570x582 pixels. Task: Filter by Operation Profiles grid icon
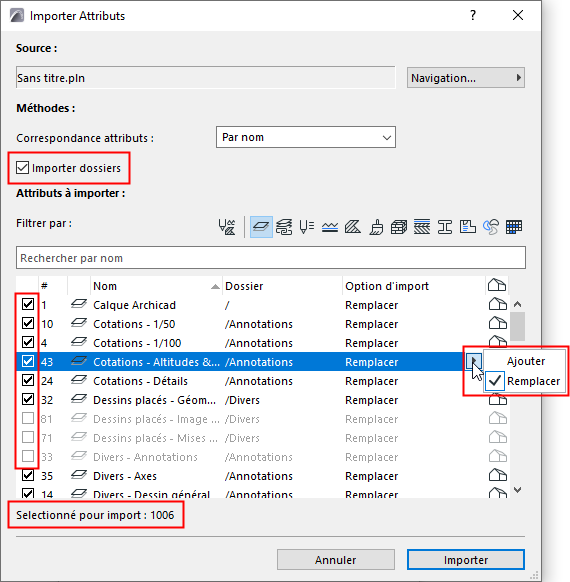click(514, 227)
